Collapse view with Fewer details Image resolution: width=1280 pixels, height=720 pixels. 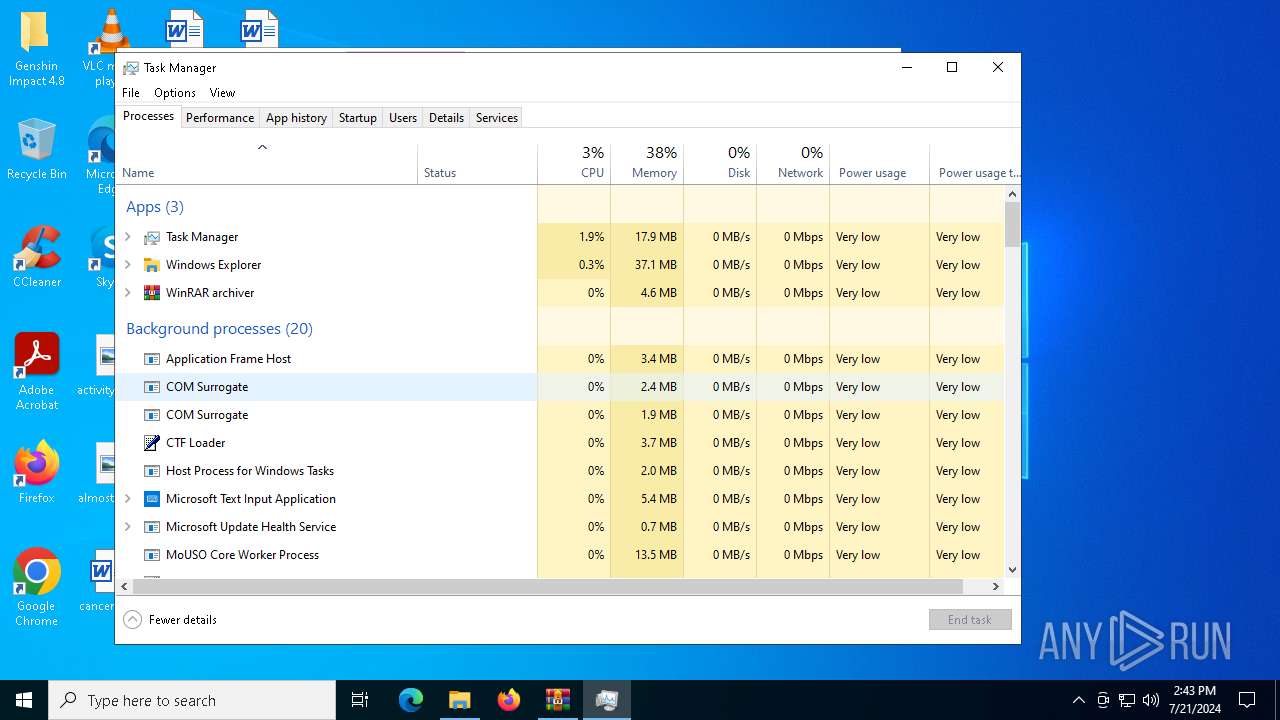[170, 620]
